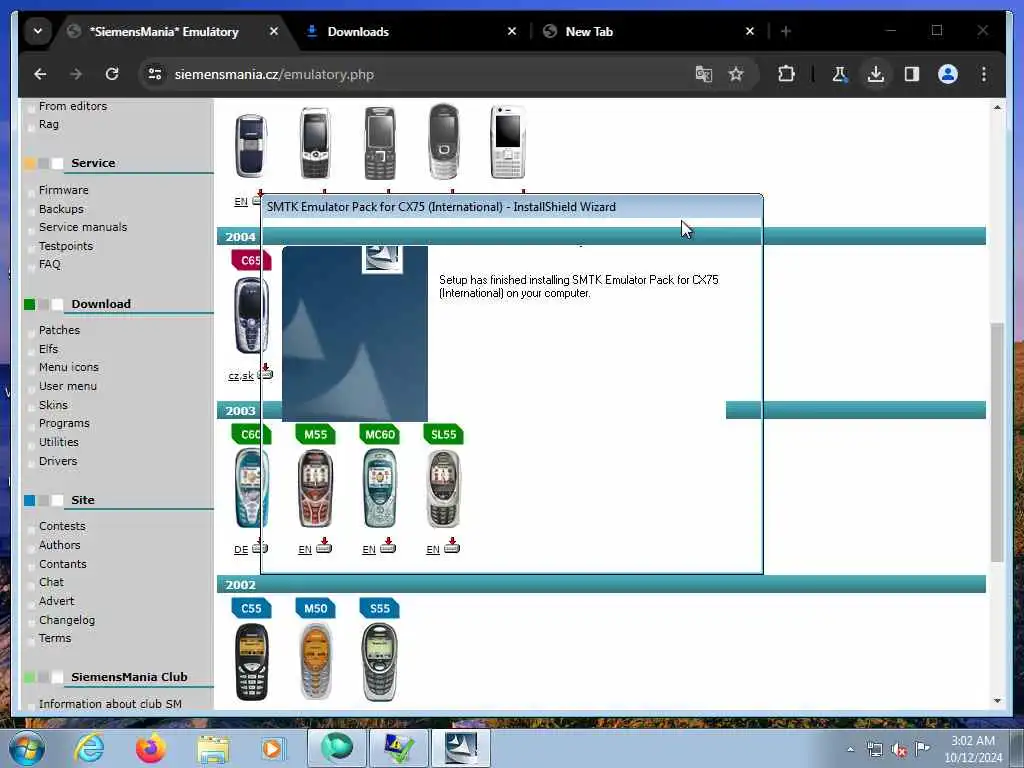Launch Firefox from taskbar
The width and height of the screenshot is (1024, 768).
pyautogui.click(x=150, y=748)
